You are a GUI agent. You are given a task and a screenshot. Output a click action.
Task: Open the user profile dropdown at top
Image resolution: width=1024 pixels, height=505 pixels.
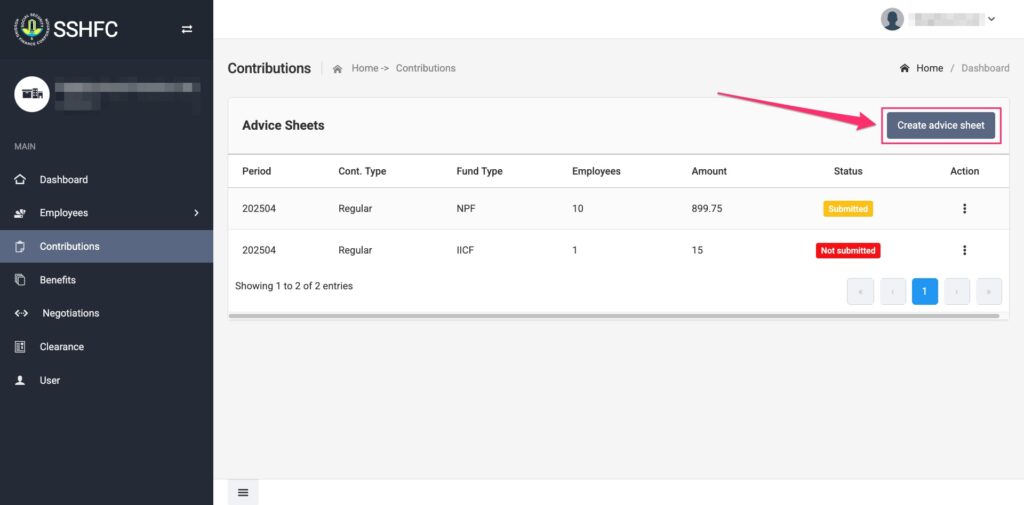938,19
